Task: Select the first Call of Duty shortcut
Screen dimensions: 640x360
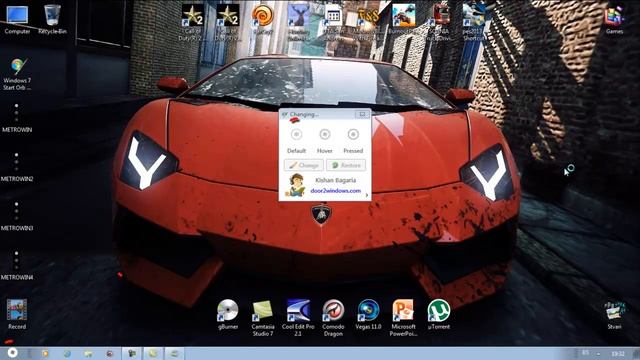Action: [x=193, y=22]
